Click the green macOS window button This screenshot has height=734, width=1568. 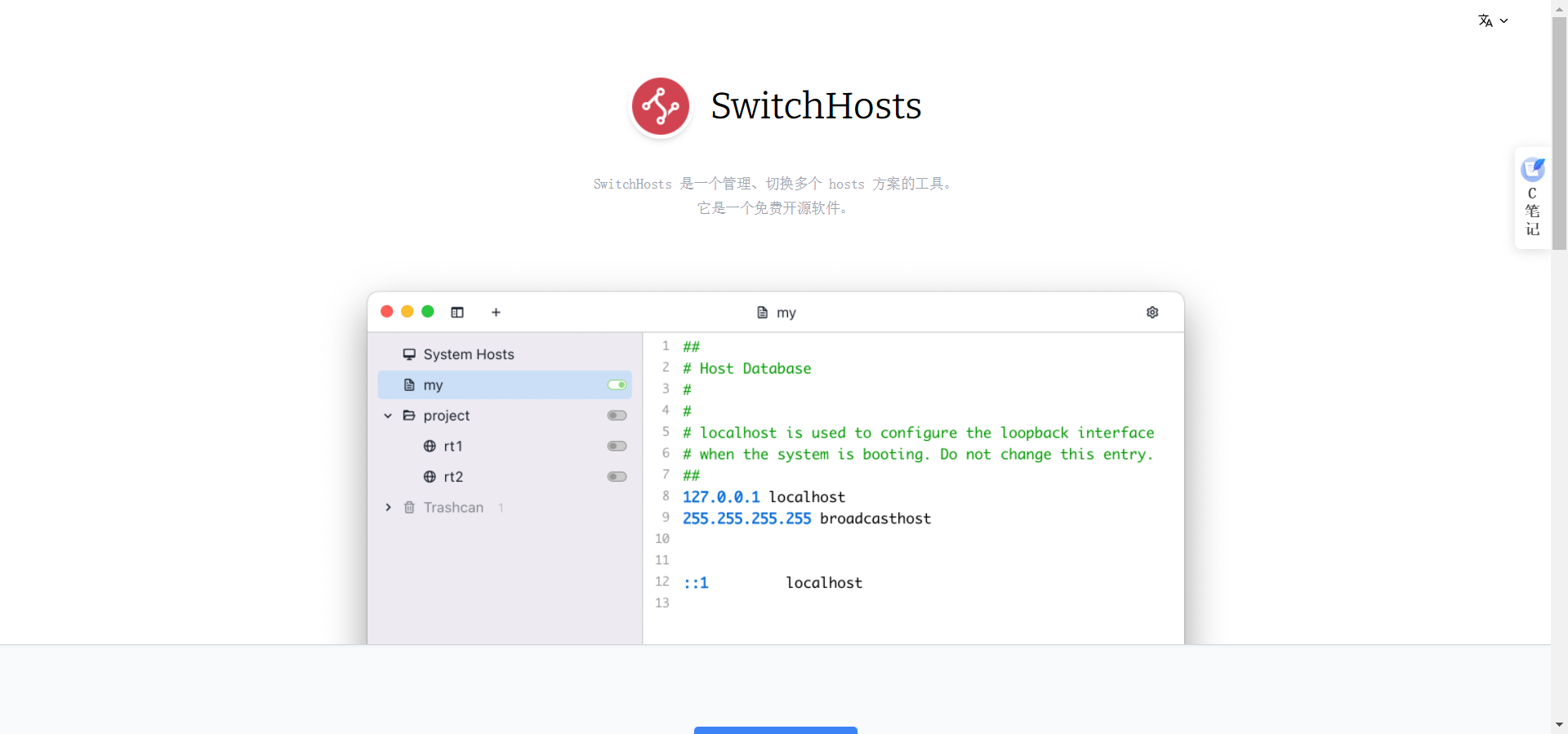coord(428,312)
